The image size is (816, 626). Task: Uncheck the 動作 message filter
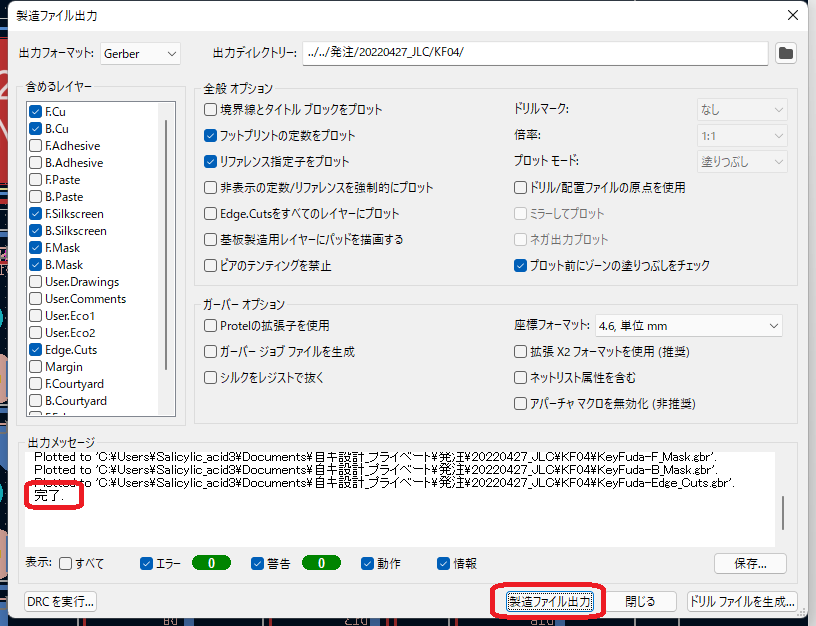point(367,564)
